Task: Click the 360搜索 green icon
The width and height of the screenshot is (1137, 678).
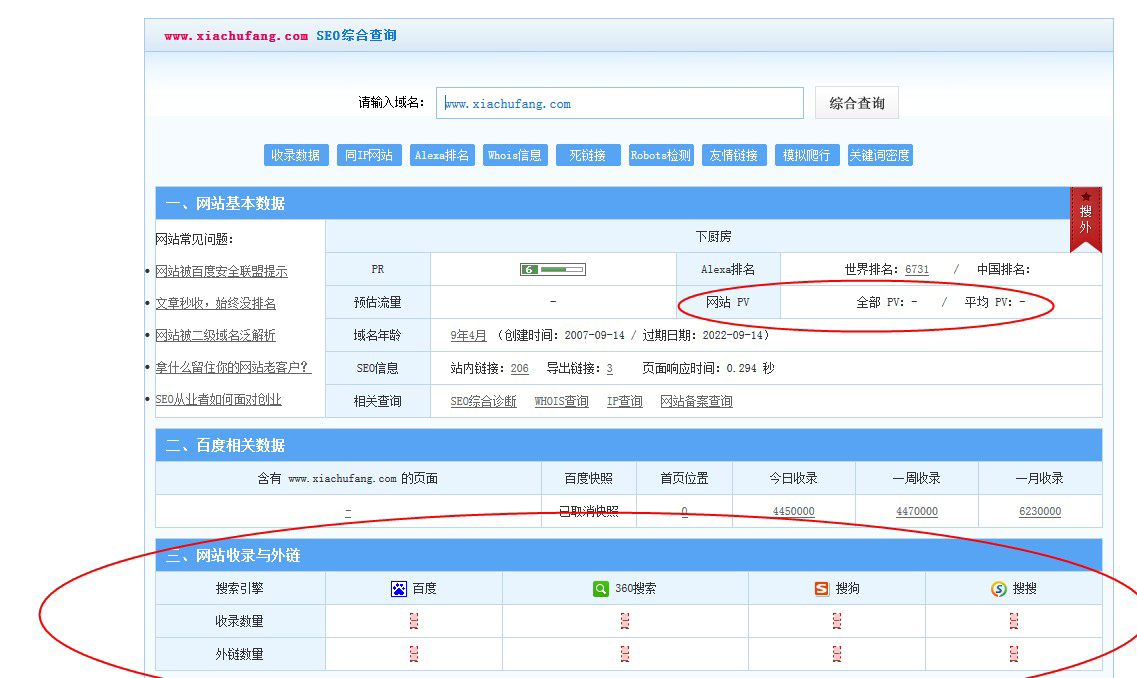Action: tap(600, 589)
